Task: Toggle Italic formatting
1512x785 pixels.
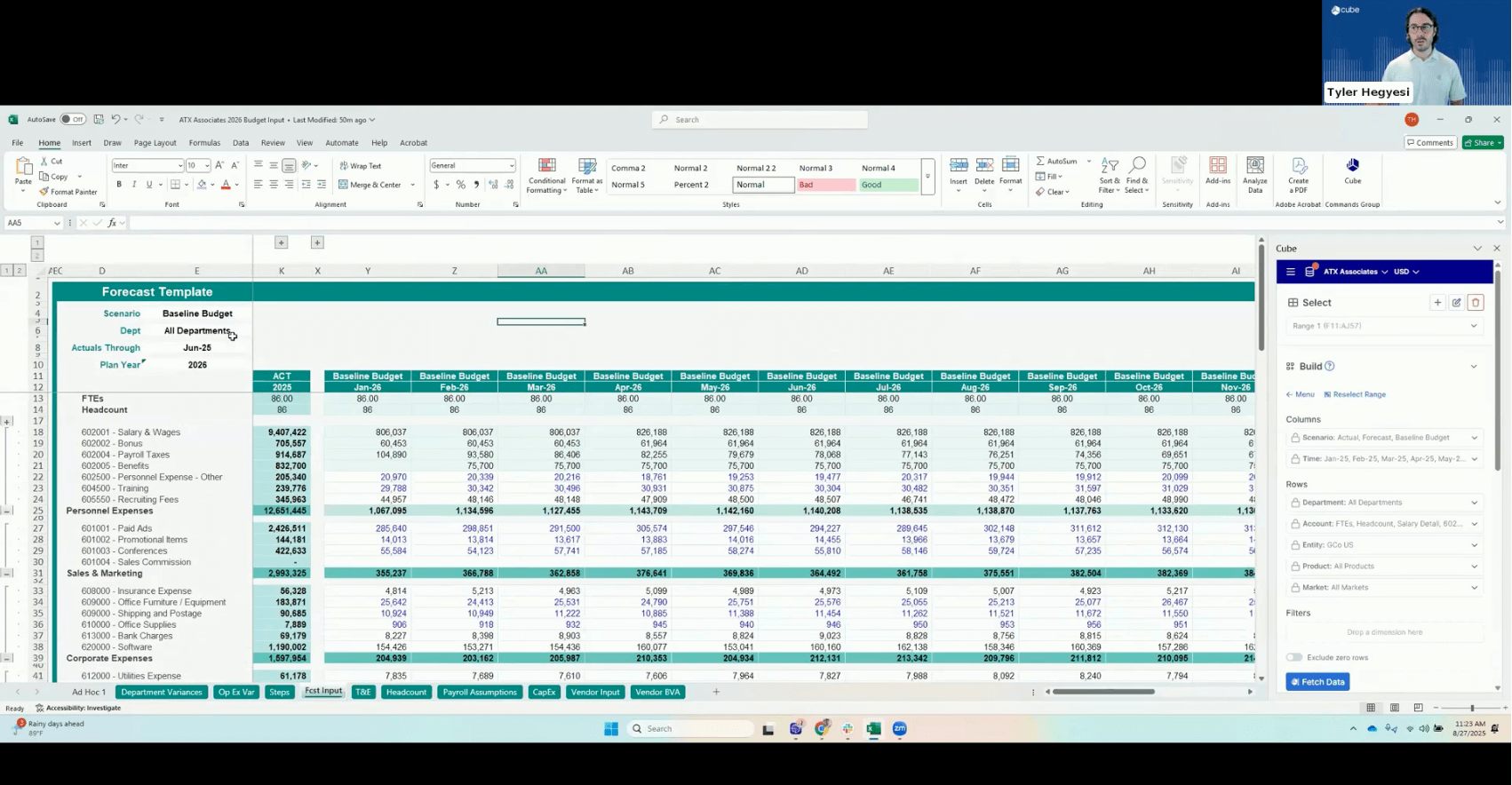Action: click(134, 185)
